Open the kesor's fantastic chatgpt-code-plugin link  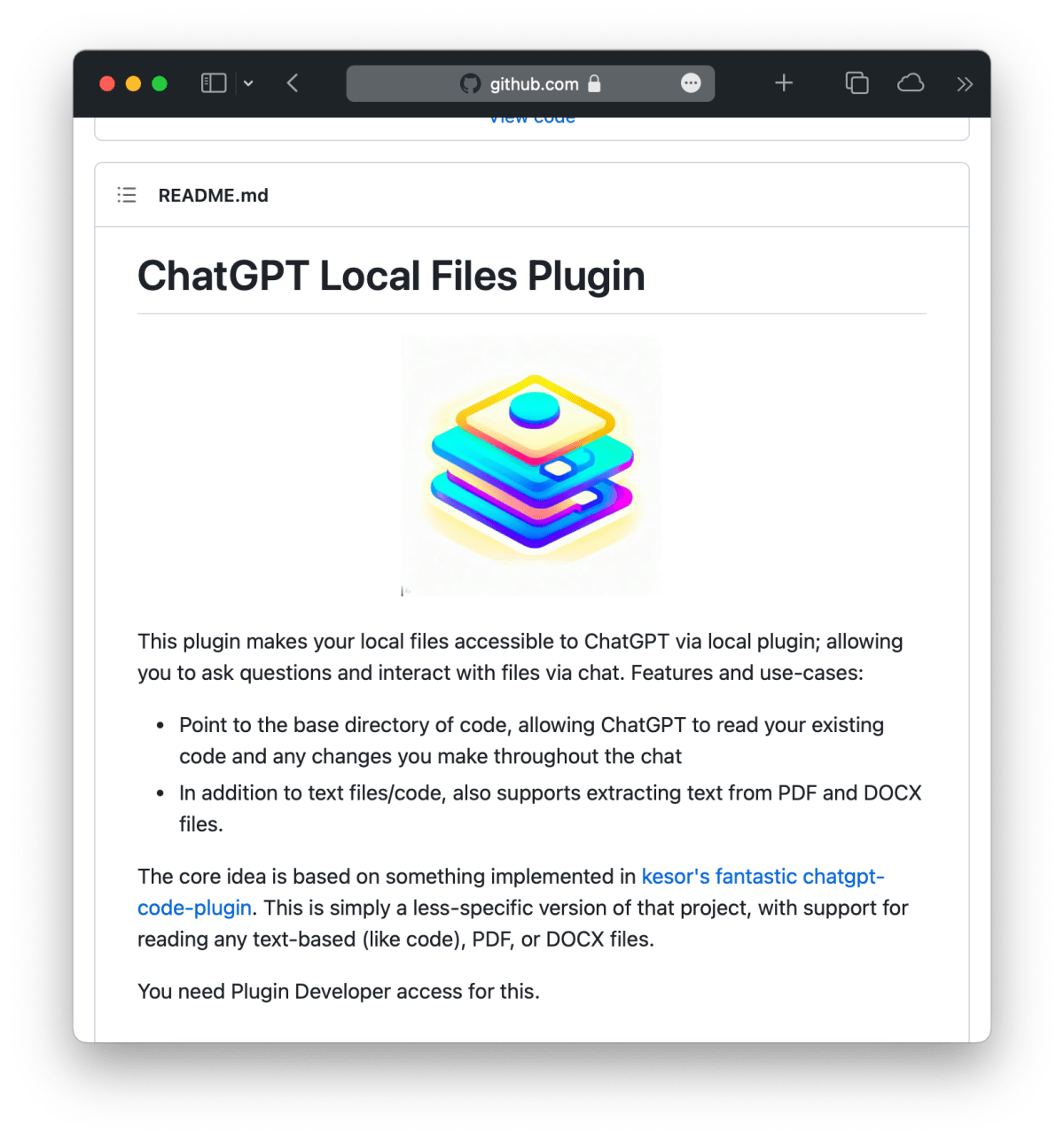click(x=763, y=877)
